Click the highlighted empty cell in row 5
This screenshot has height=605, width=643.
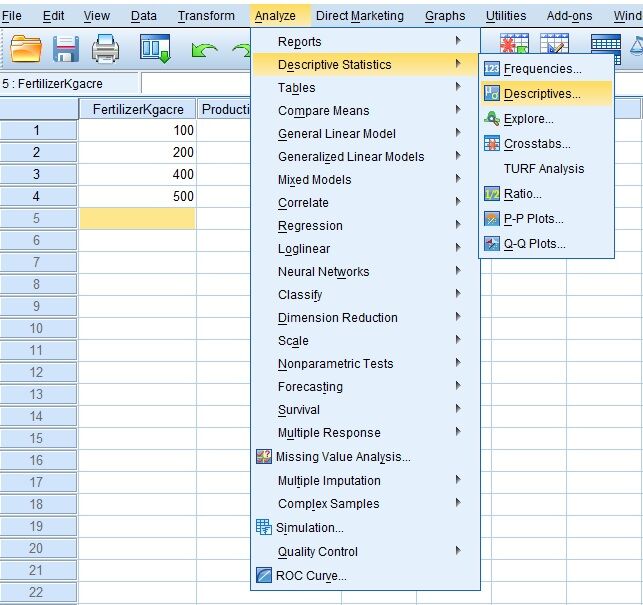pyautogui.click(x=138, y=218)
